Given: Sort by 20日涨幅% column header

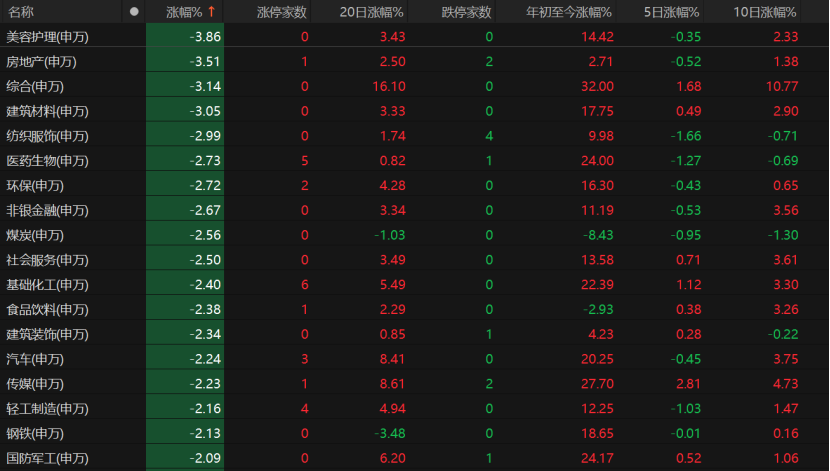Looking at the screenshot, I should [372, 12].
